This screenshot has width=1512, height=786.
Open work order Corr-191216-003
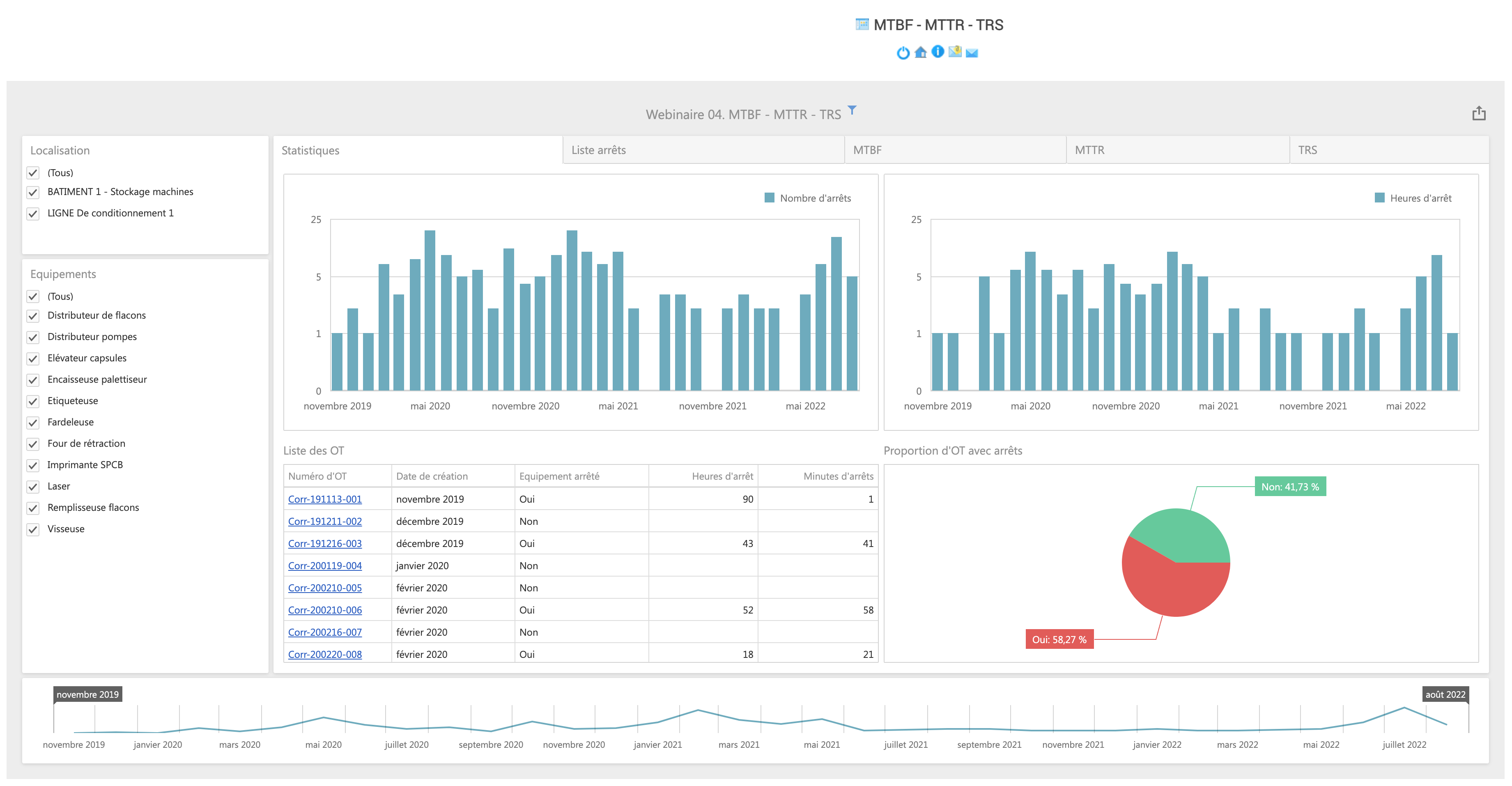pyautogui.click(x=324, y=544)
